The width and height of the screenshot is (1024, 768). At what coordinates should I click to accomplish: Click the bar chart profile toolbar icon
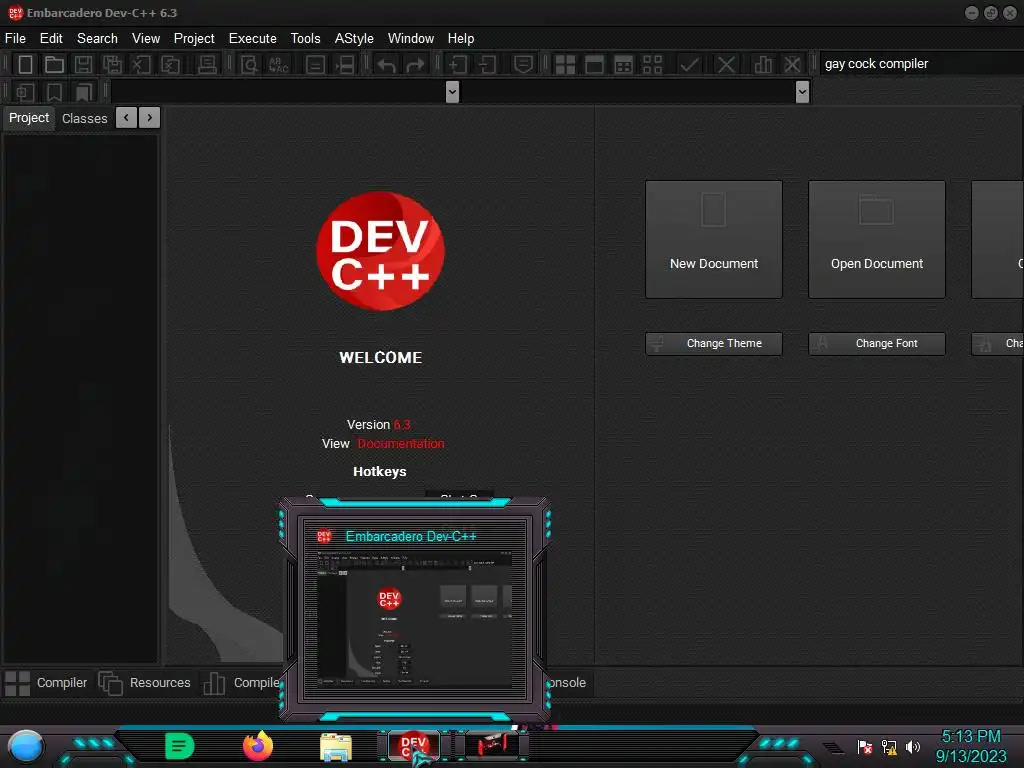click(763, 64)
